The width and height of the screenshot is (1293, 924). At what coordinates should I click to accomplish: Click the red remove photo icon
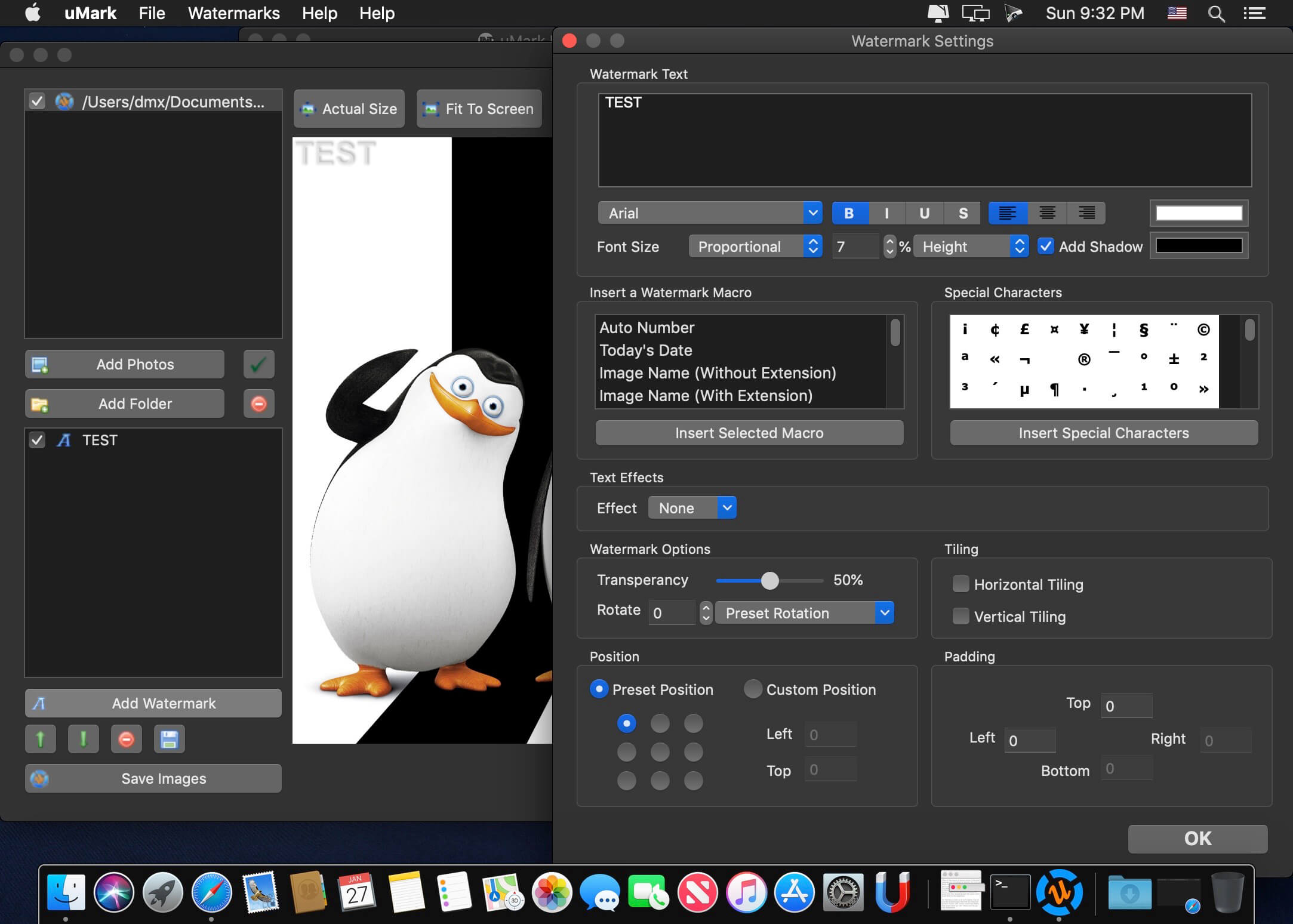click(x=258, y=404)
